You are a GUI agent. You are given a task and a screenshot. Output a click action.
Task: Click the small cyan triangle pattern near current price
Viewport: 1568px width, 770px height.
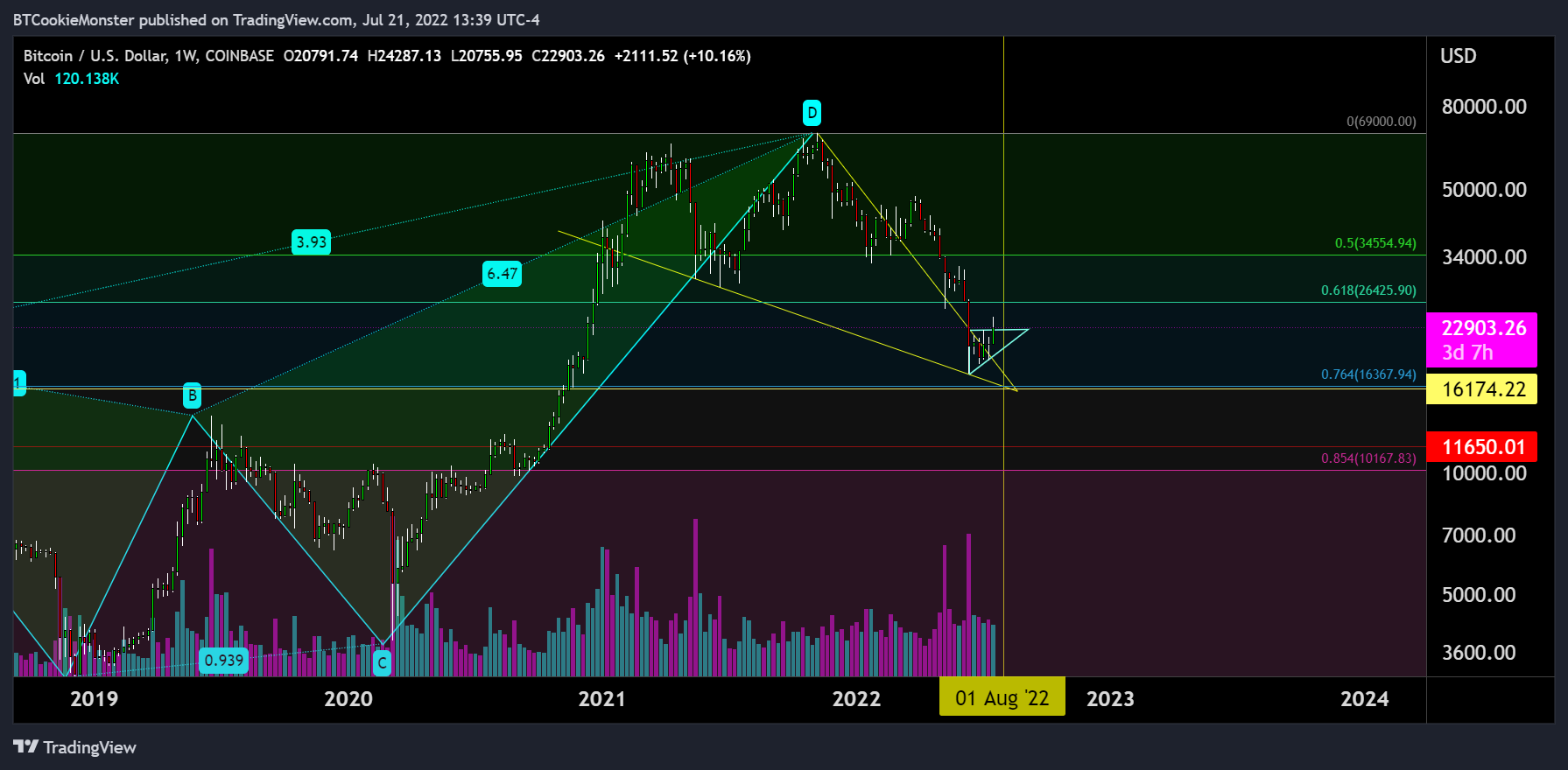pyautogui.click(x=997, y=351)
